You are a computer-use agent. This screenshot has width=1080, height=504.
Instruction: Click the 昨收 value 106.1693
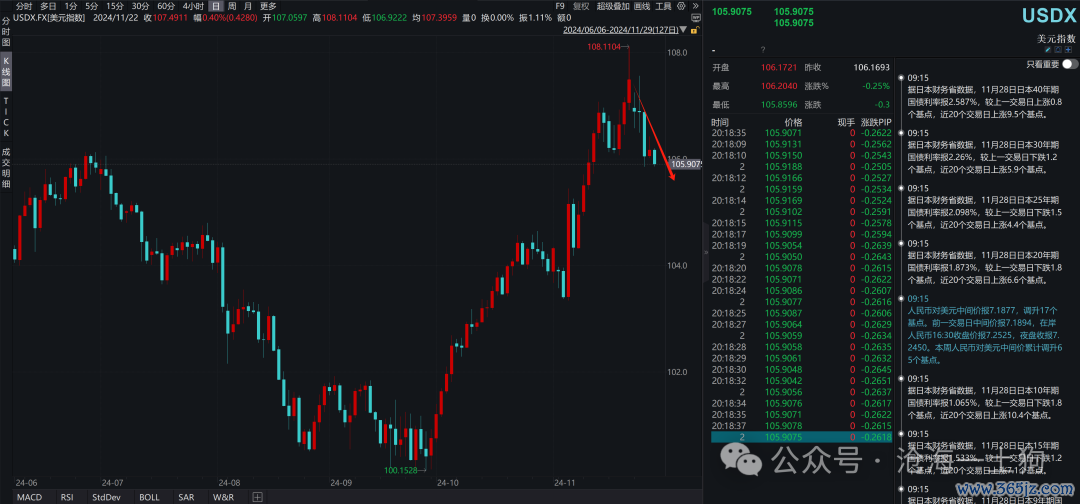click(x=872, y=68)
